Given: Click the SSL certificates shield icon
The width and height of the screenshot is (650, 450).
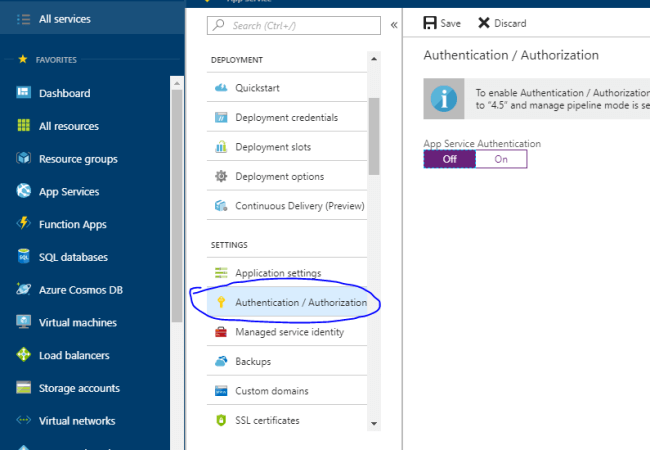Looking at the screenshot, I should pos(221,420).
